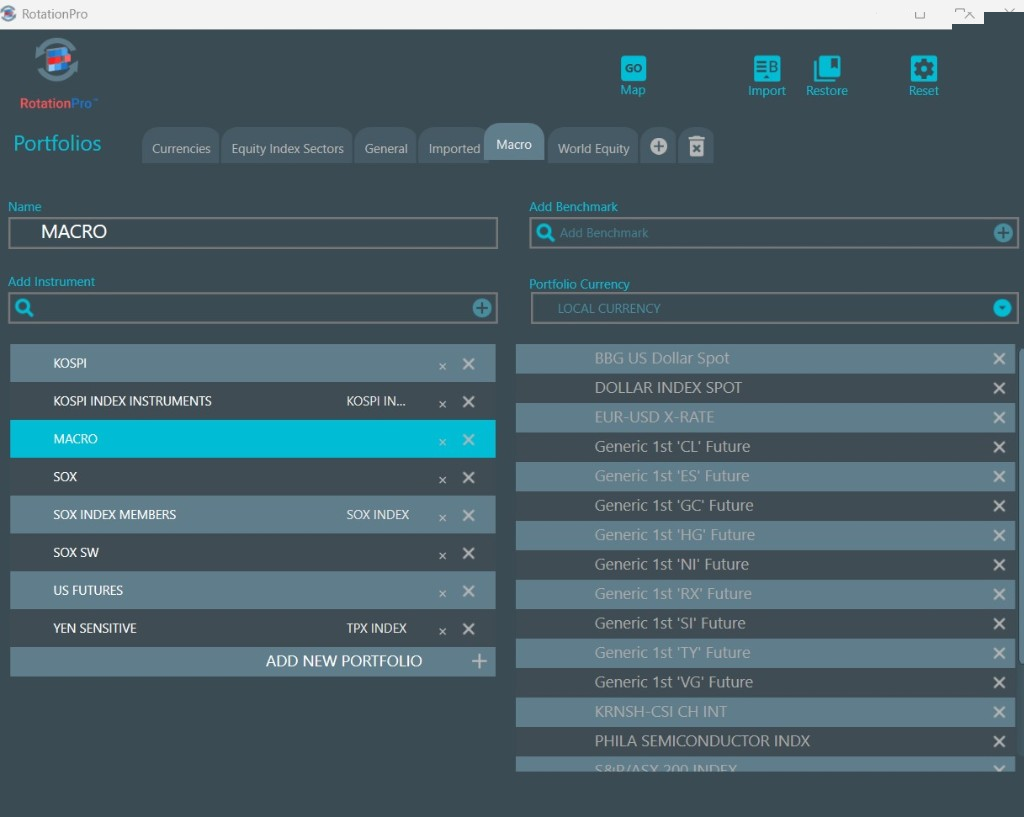Open the General tab
The image size is (1024, 817).
click(x=386, y=148)
